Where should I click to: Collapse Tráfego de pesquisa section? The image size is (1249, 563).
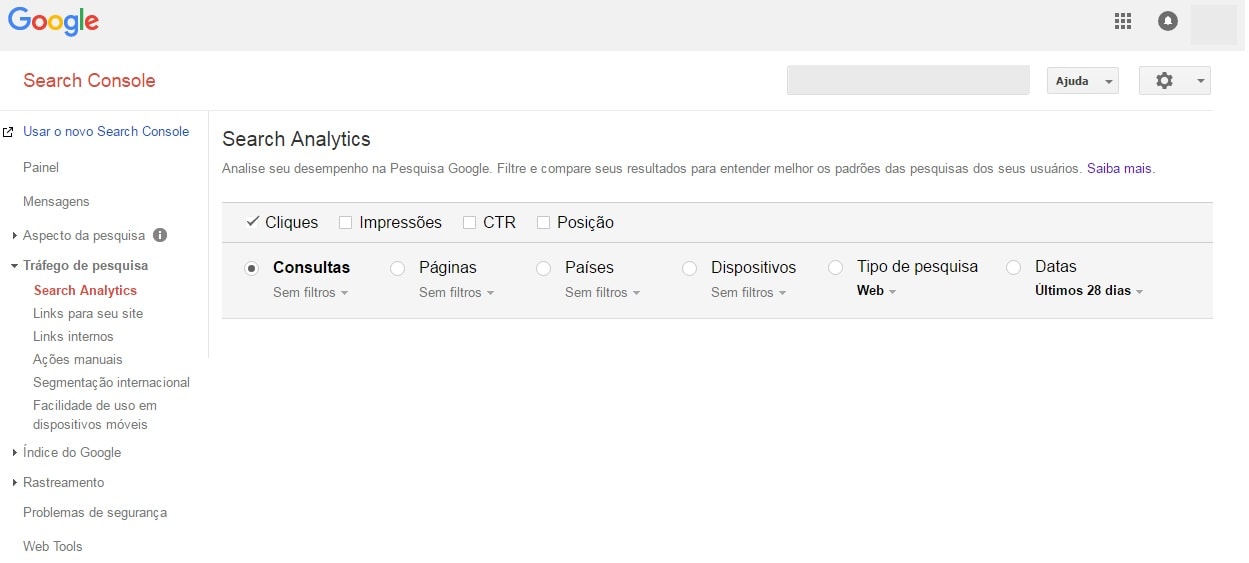[x=15, y=266]
